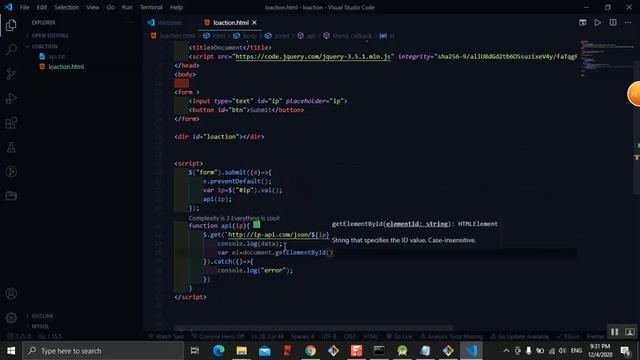Open the Accounts icon in activity bar
Image resolution: width=640 pixels, height=360 pixels.
coord(11,293)
